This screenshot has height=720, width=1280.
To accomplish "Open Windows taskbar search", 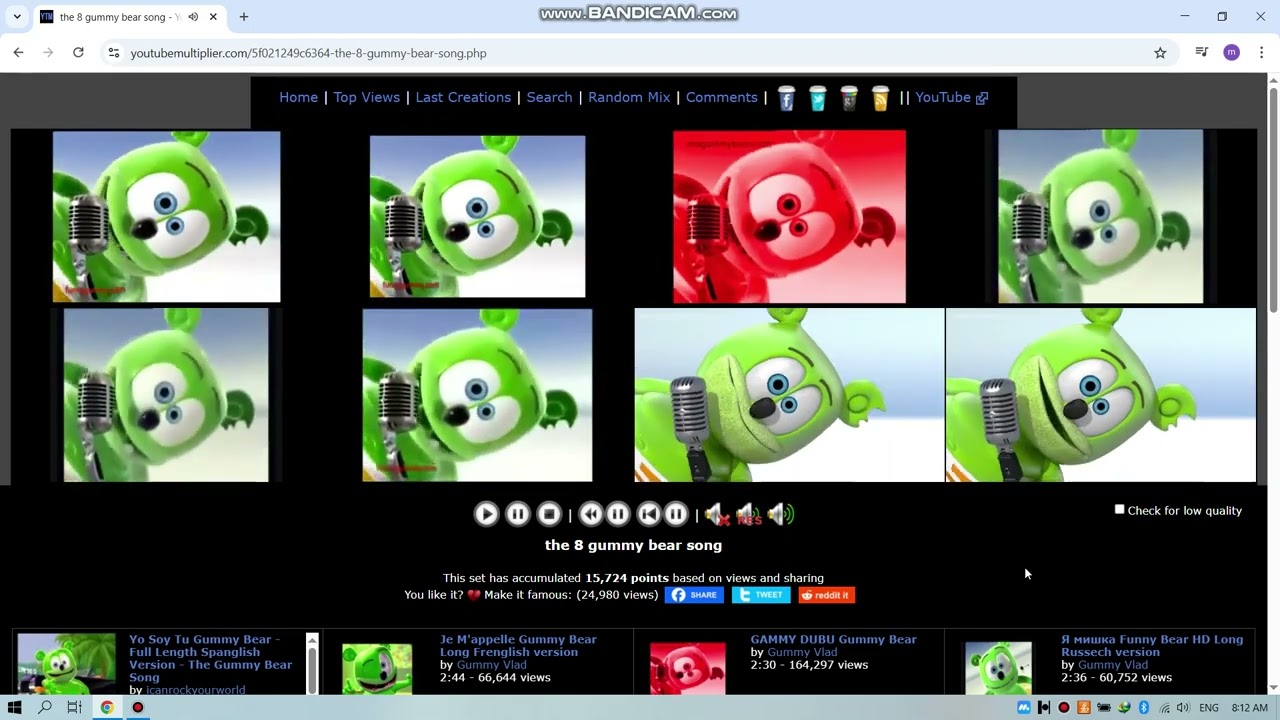I will 45,708.
